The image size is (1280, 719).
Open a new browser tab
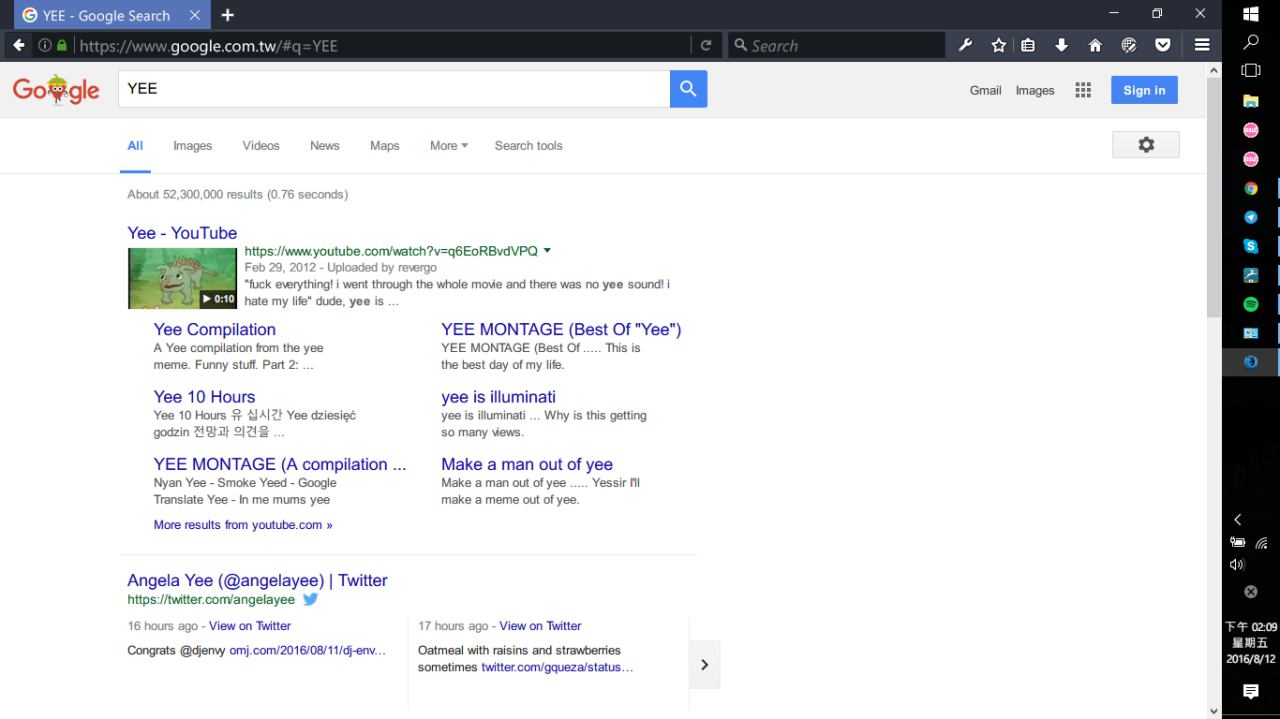coord(228,15)
